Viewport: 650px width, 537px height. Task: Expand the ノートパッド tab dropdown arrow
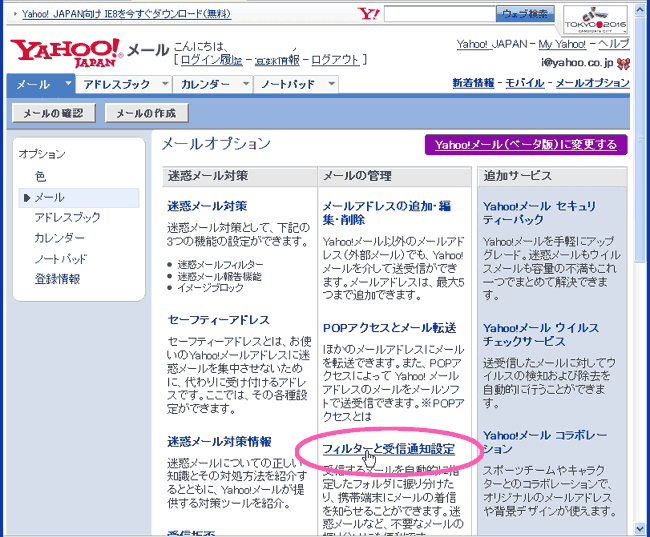332,84
